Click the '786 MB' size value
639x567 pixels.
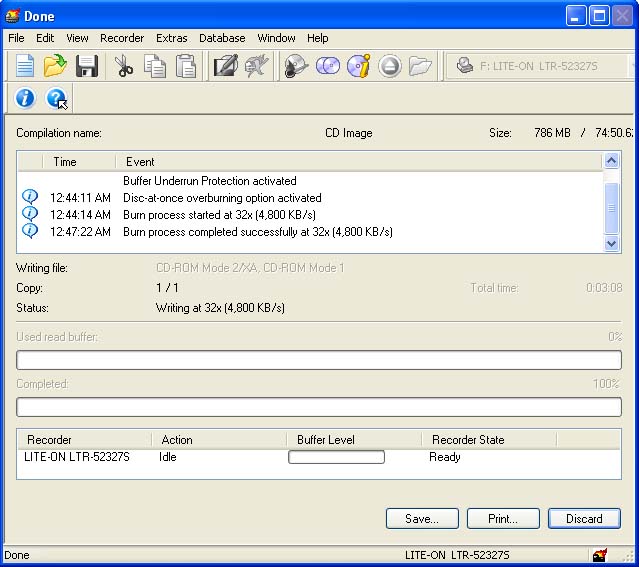552,133
